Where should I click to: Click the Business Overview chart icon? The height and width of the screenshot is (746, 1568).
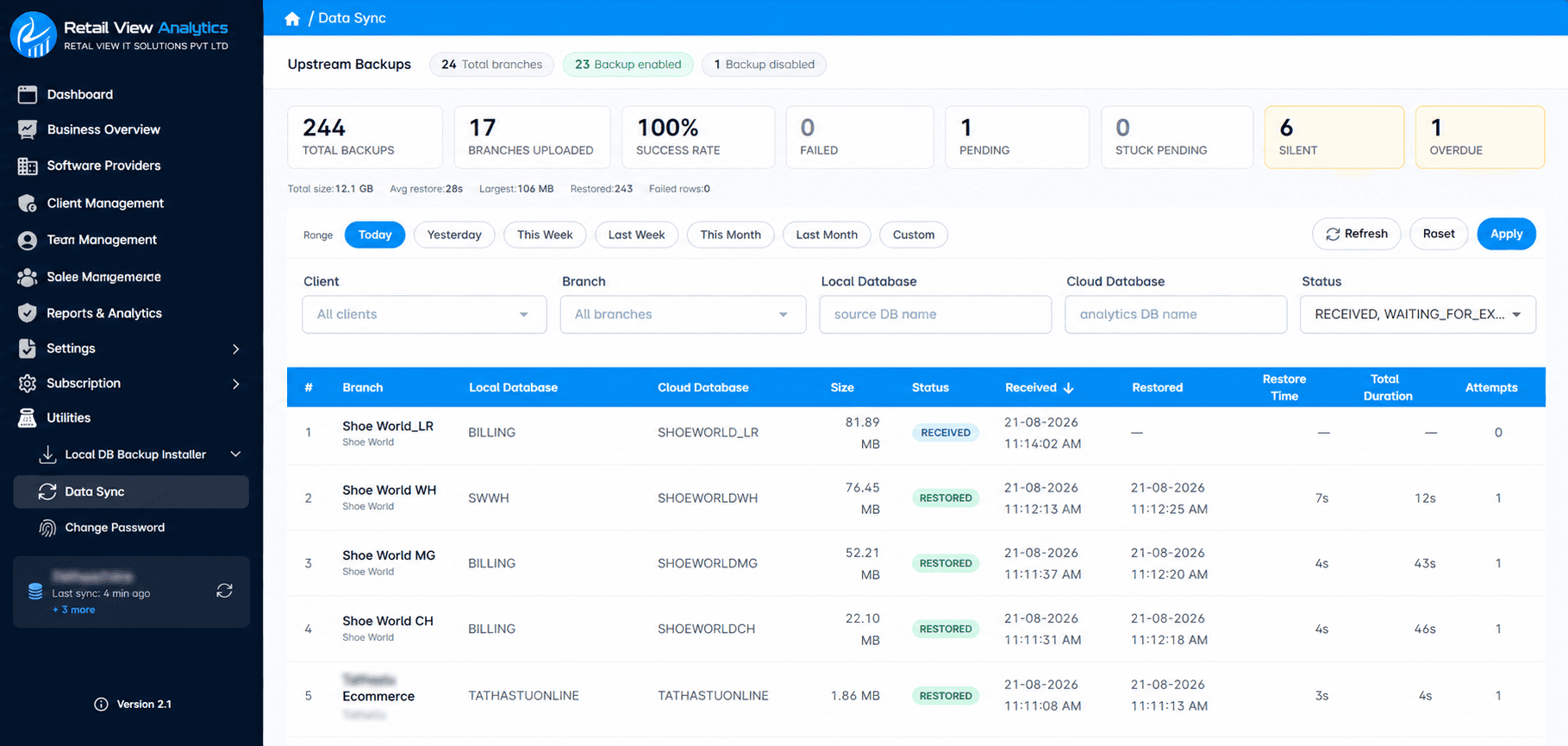pos(28,129)
